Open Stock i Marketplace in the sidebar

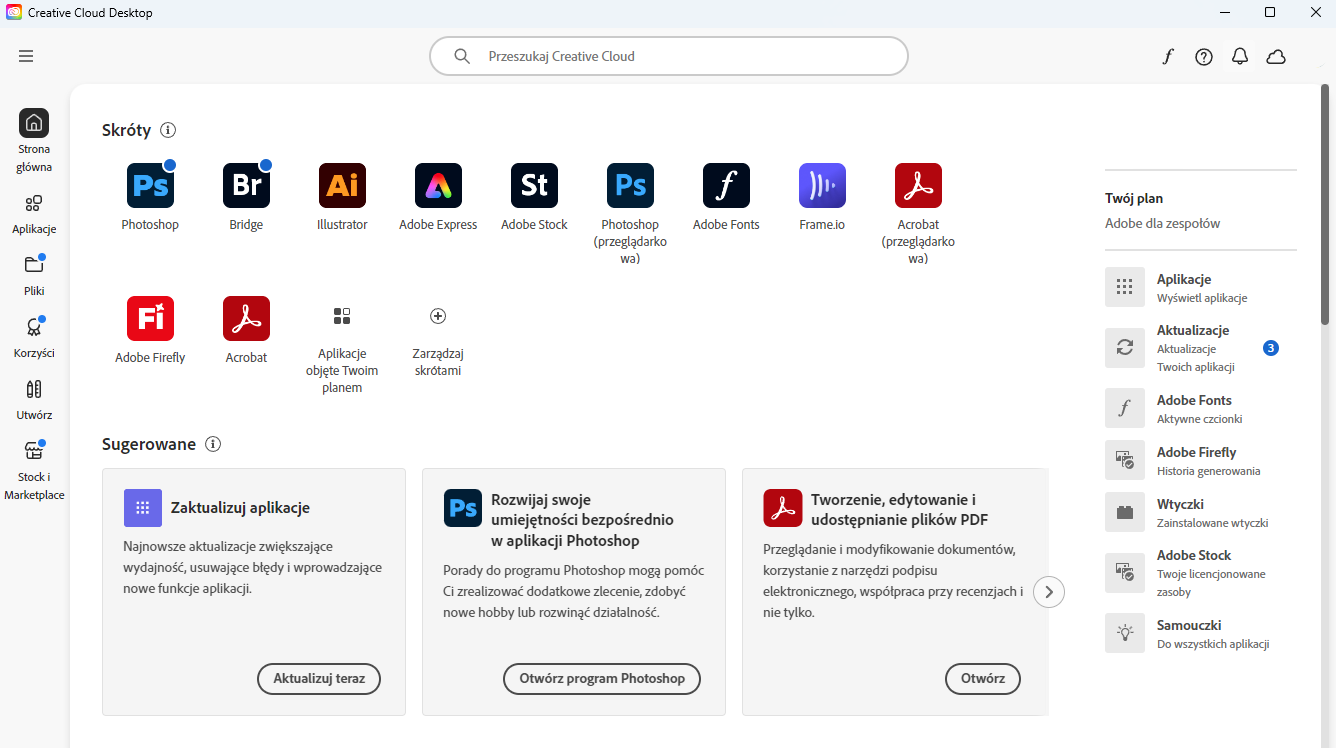[x=34, y=470]
